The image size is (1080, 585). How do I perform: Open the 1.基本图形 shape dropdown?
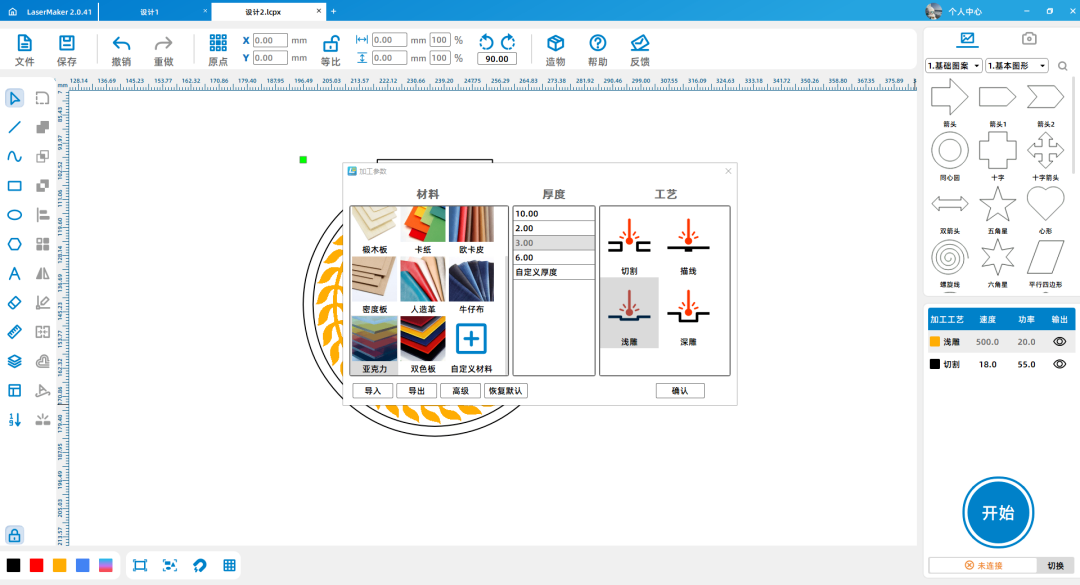1015,66
